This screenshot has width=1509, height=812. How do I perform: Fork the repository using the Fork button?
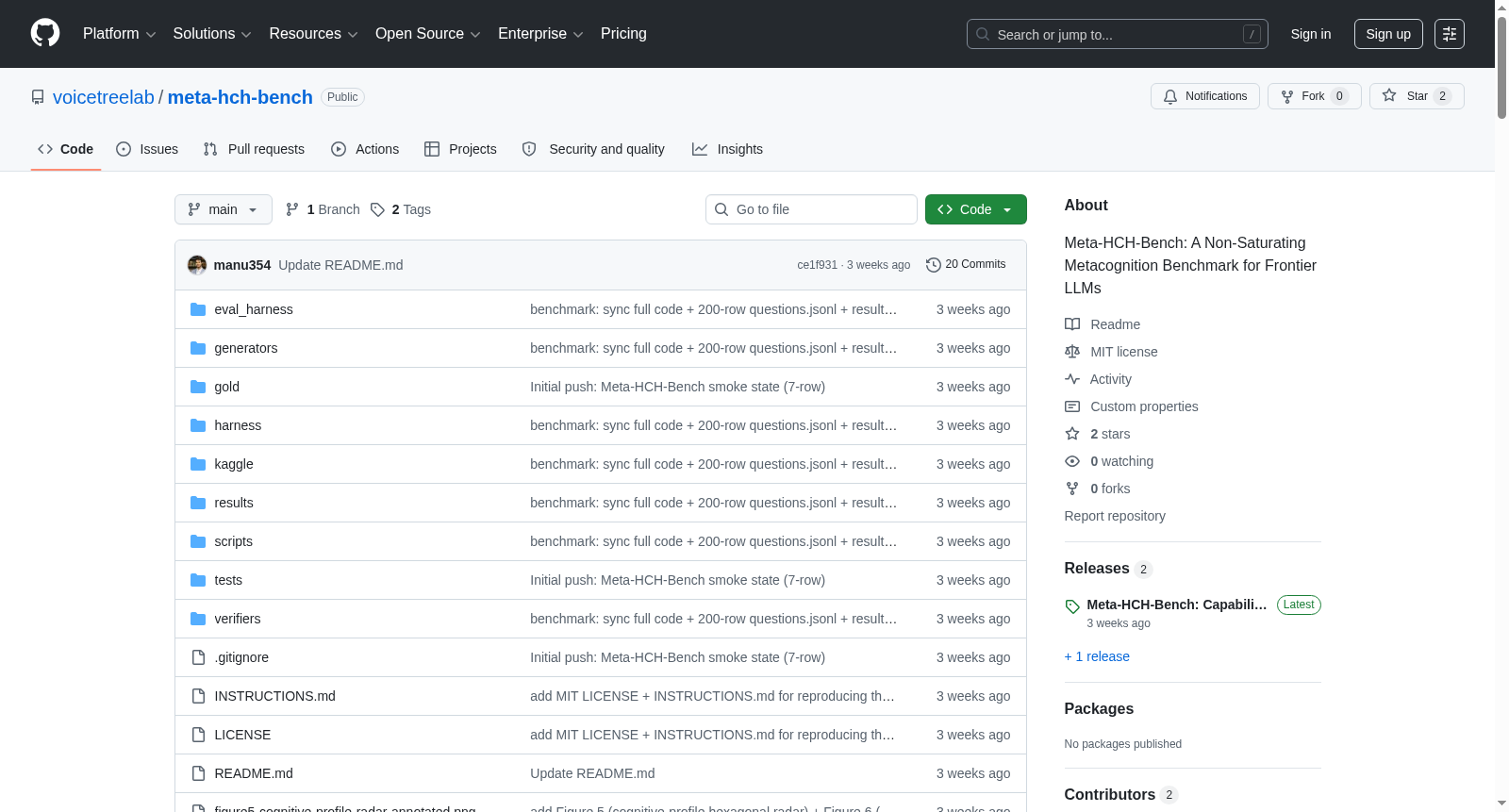[x=1314, y=96]
